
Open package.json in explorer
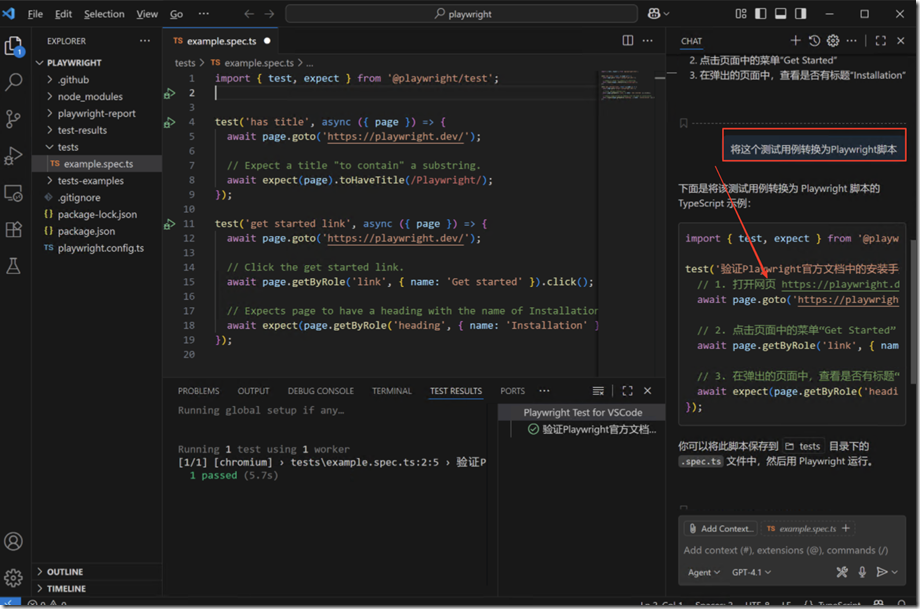[86, 231]
